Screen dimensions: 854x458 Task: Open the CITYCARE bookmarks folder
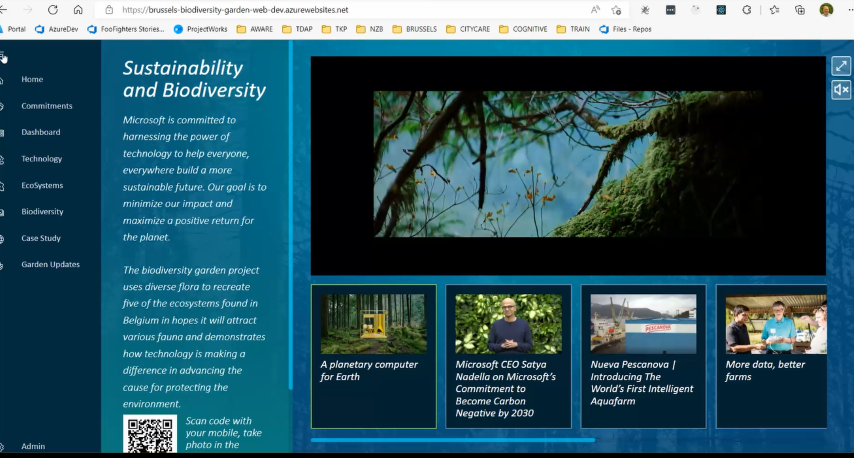point(468,29)
